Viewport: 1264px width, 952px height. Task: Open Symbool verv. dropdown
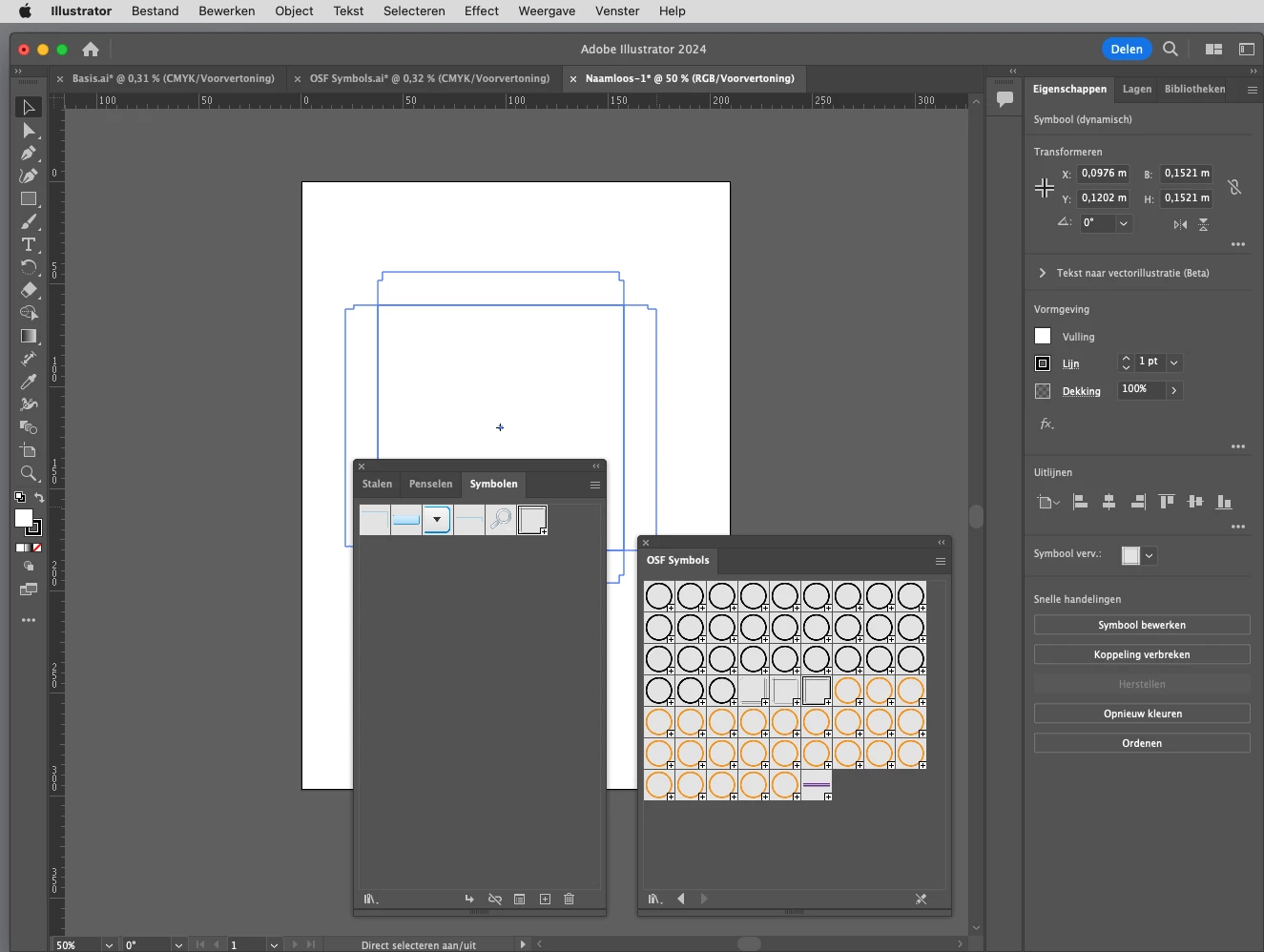1150,555
